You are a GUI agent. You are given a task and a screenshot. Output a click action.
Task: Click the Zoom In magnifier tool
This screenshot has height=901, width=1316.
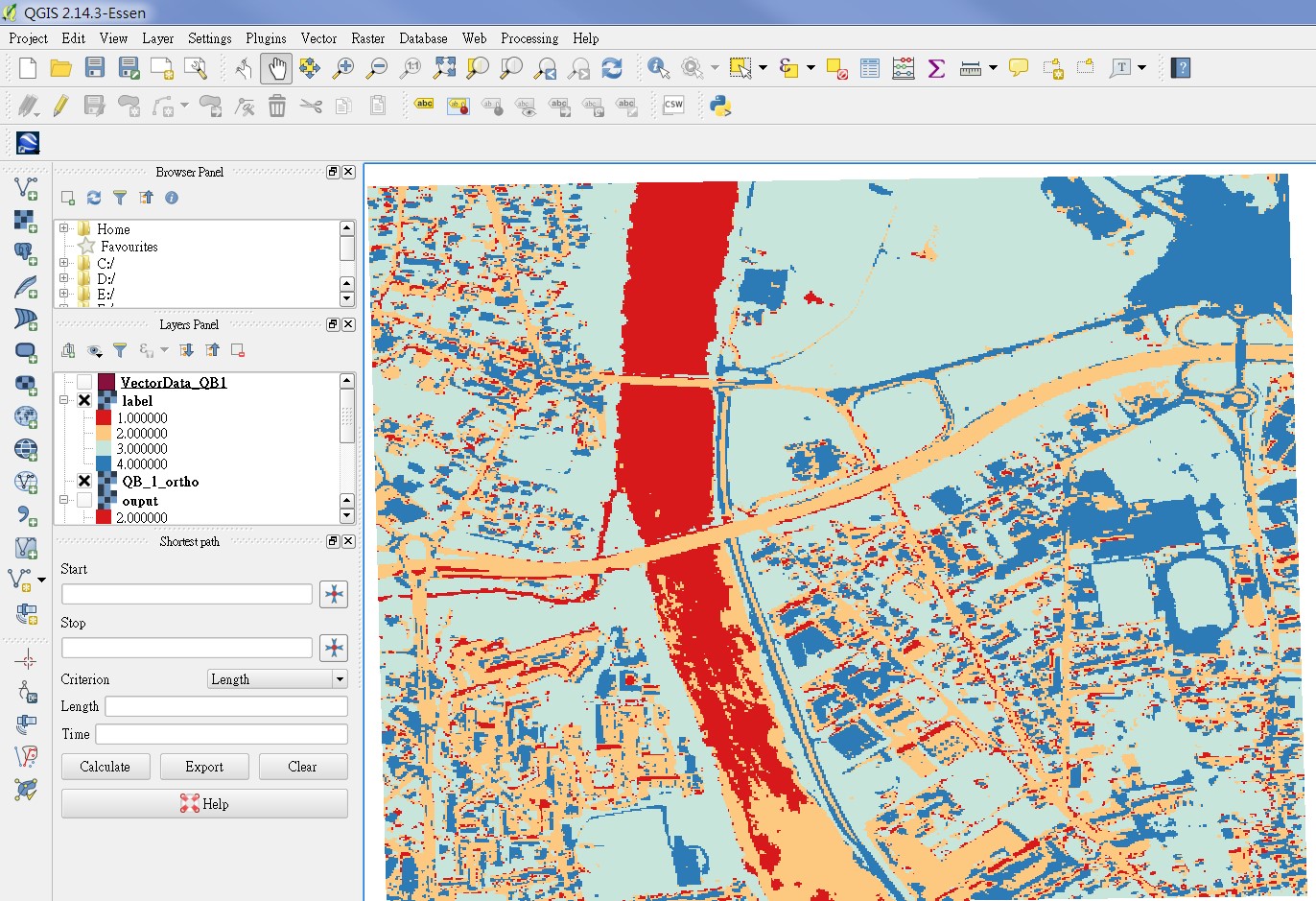coord(342,68)
